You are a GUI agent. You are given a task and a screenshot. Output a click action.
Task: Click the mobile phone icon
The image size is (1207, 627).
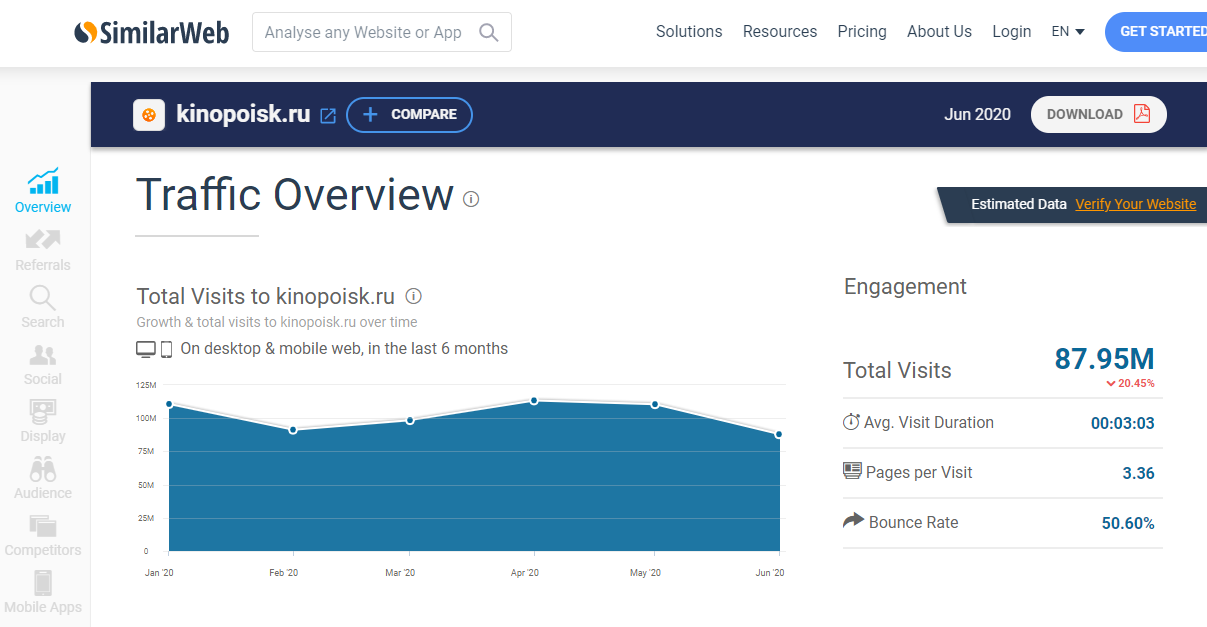click(x=167, y=349)
